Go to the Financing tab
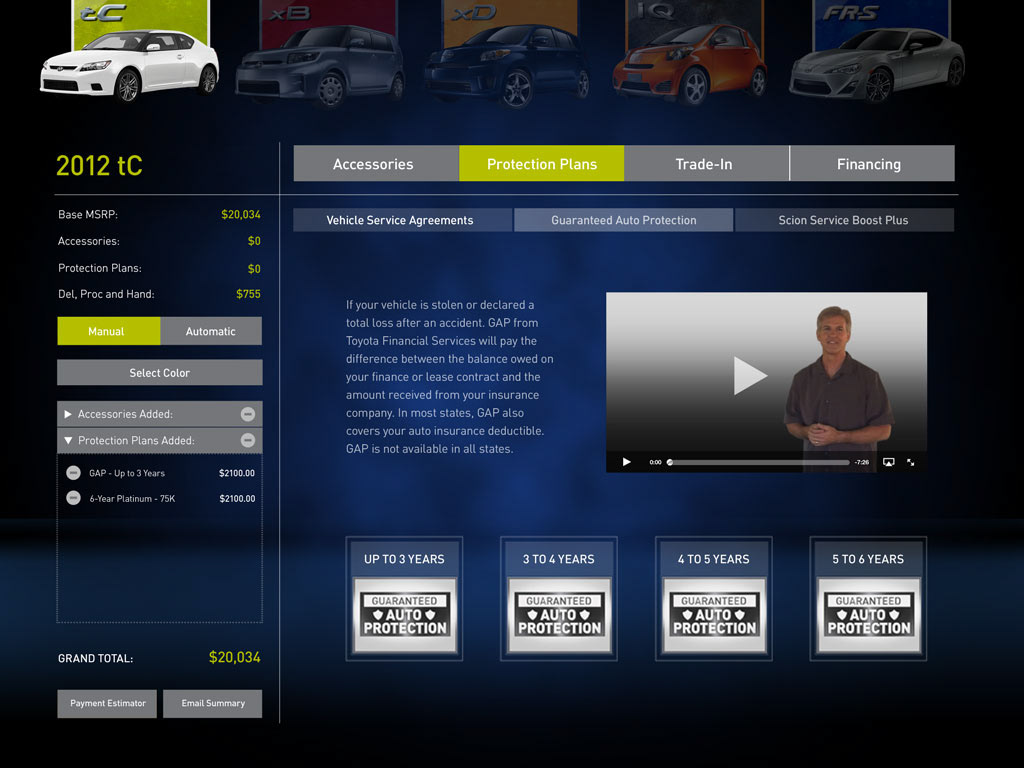The width and height of the screenshot is (1024, 768). 872,164
